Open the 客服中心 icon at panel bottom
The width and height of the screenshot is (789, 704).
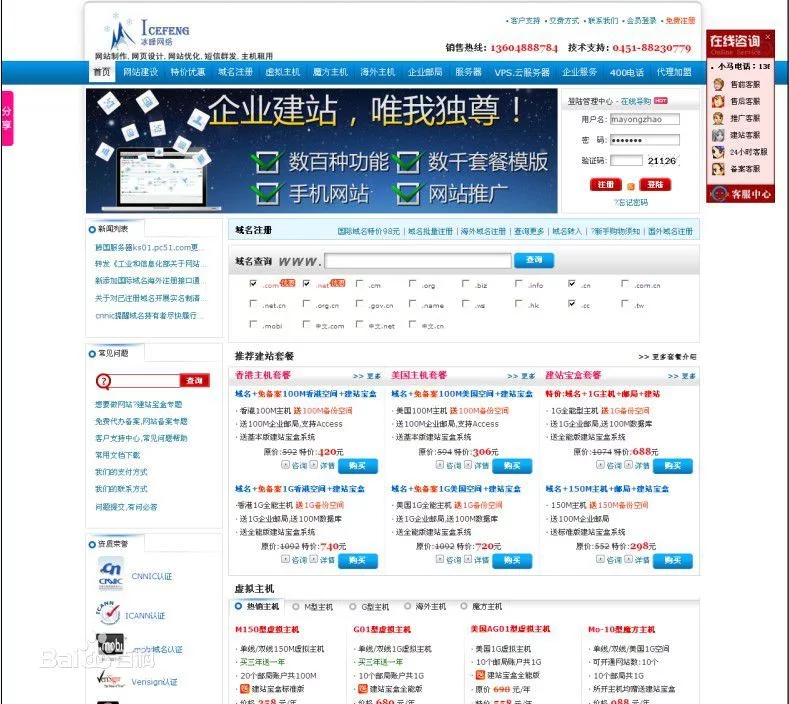(x=719, y=193)
